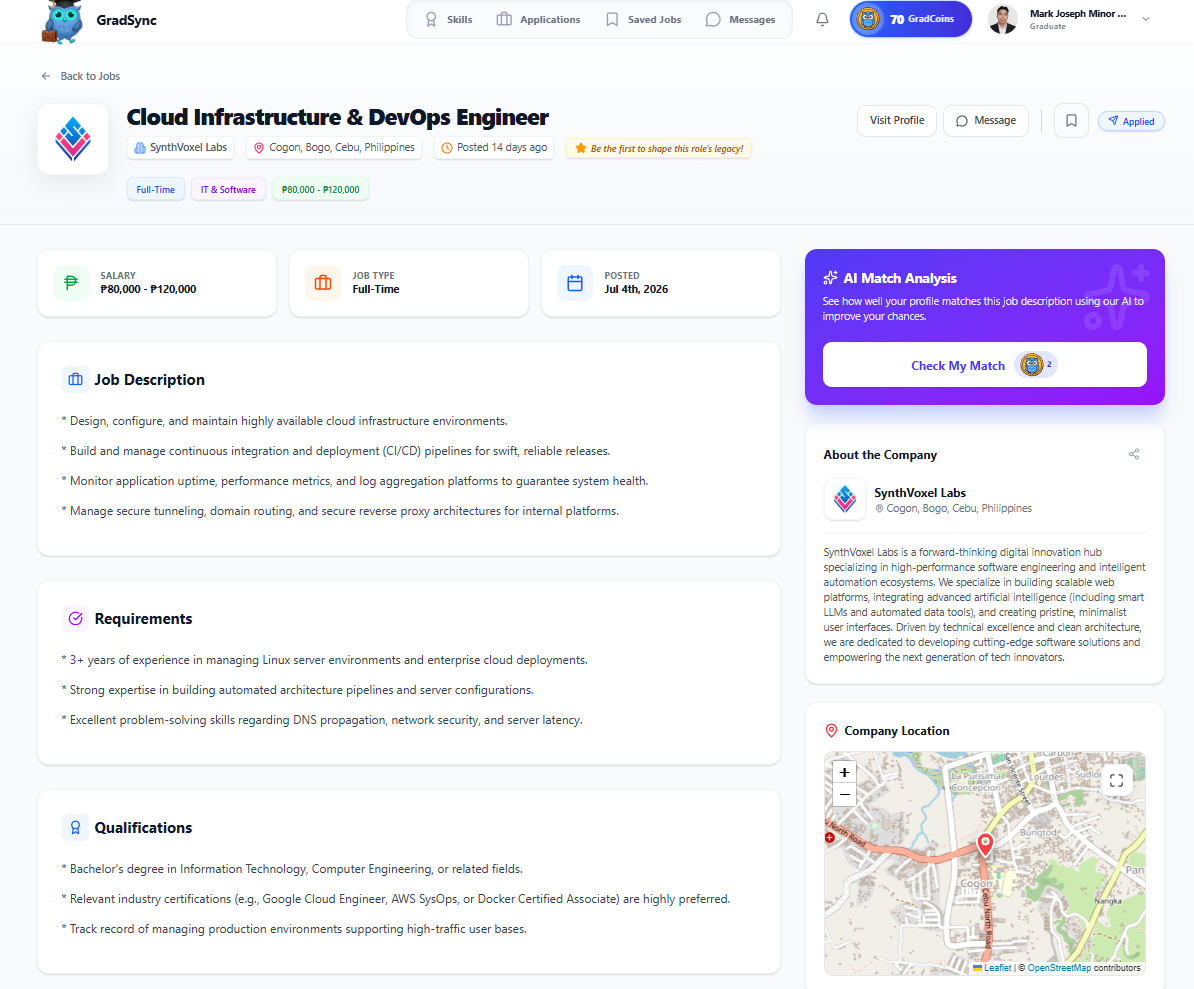1194x989 pixels.
Task: Open Messages in the top navigation
Action: coord(740,20)
